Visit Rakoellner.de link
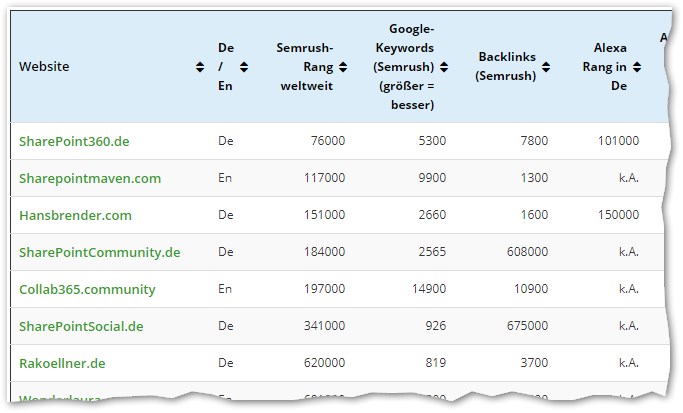Screen dimensions: 683x413 (x=62, y=363)
